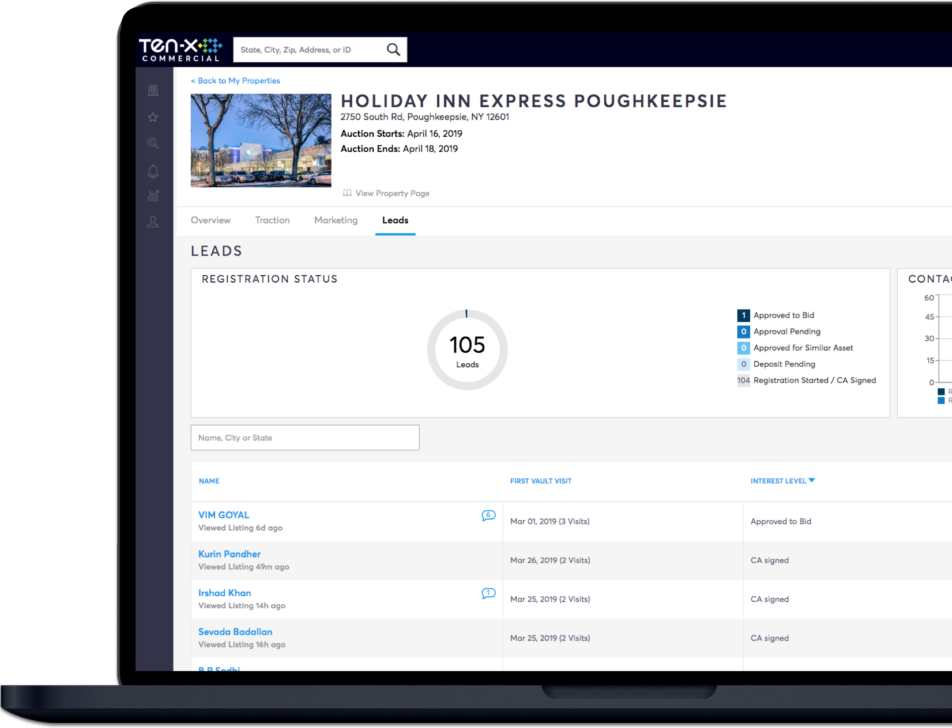Screen dimensions: 952x728
Task: Click "CA signed" in Irshad Khan's row
Action: (x=770, y=599)
